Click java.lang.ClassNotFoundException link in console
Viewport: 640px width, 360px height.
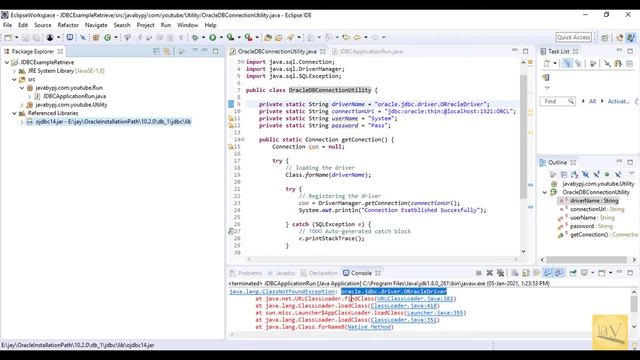pos(282,292)
